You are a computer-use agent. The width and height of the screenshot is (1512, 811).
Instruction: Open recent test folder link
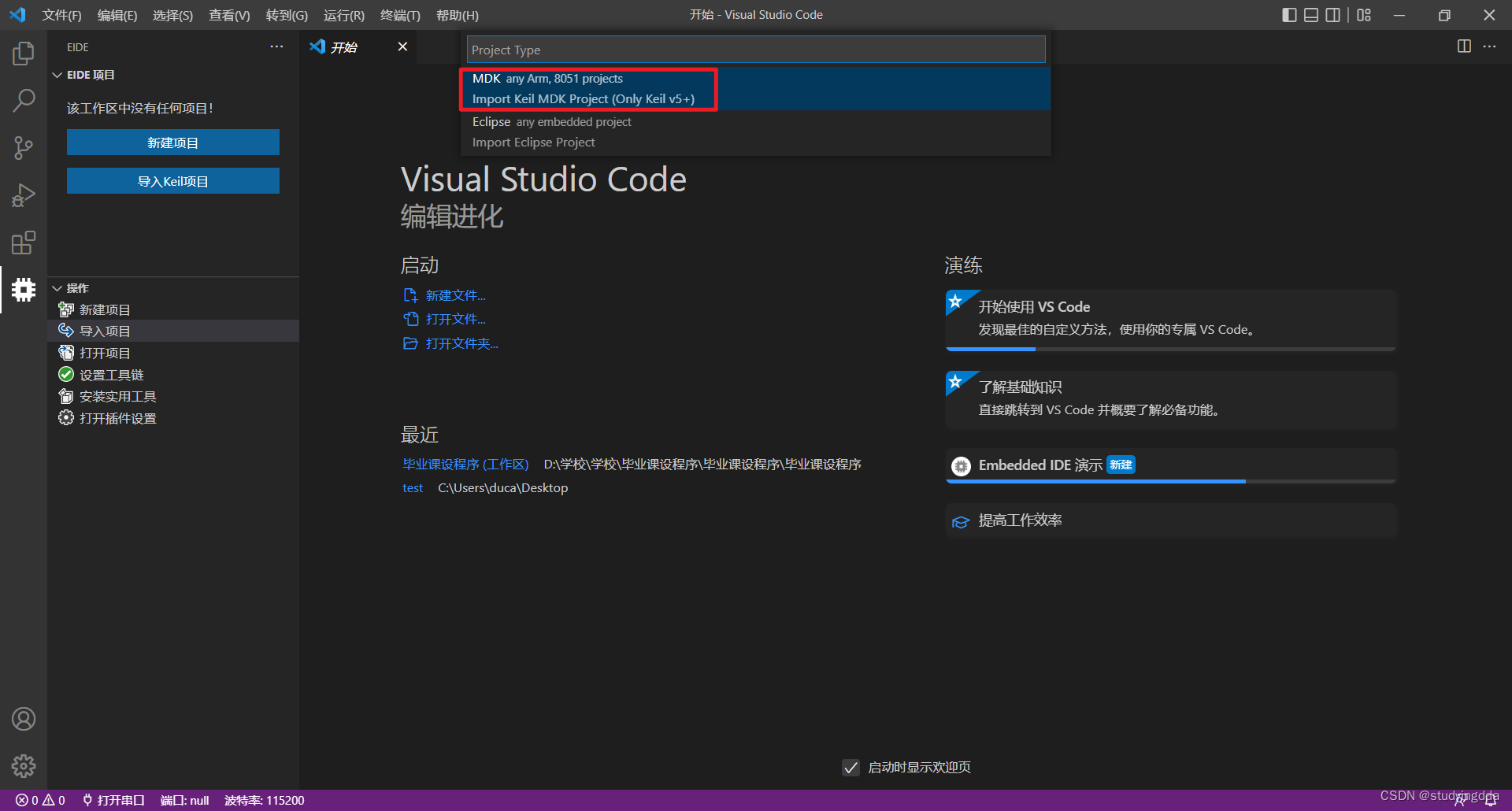coord(413,488)
